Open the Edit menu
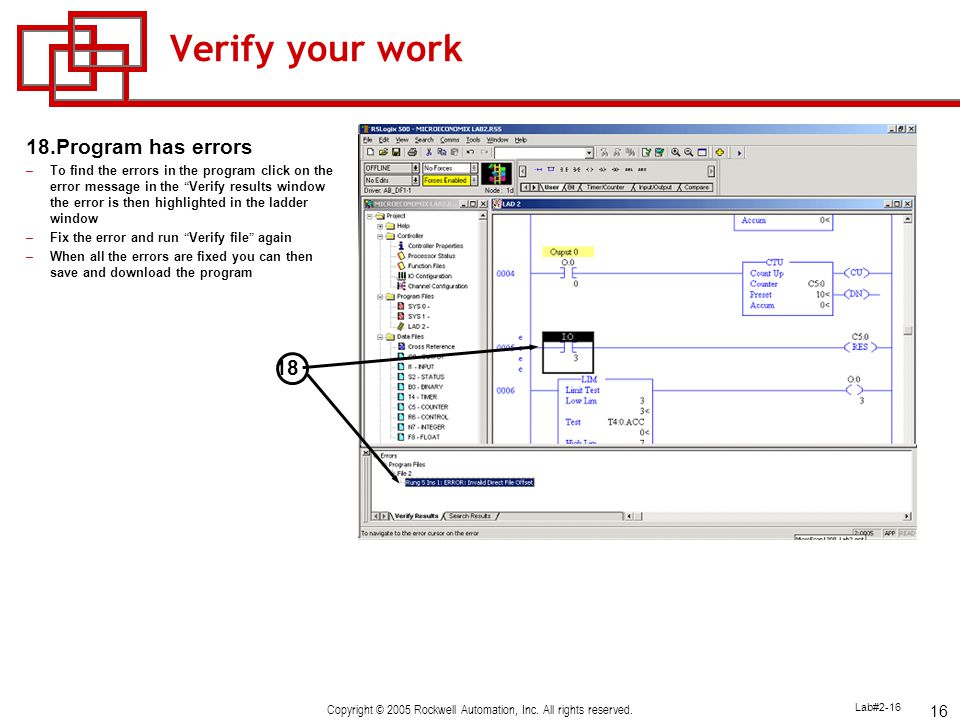The width and height of the screenshot is (960, 720). [384, 140]
